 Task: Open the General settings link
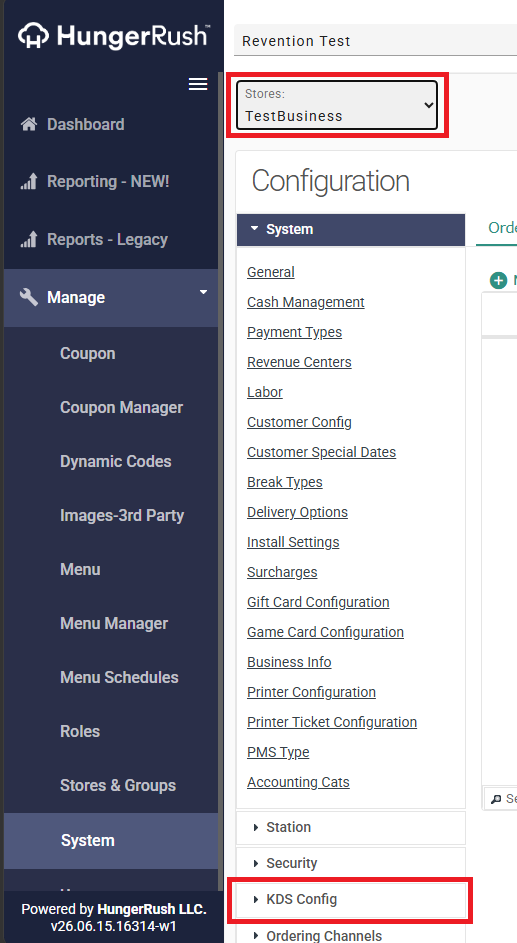(271, 272)
